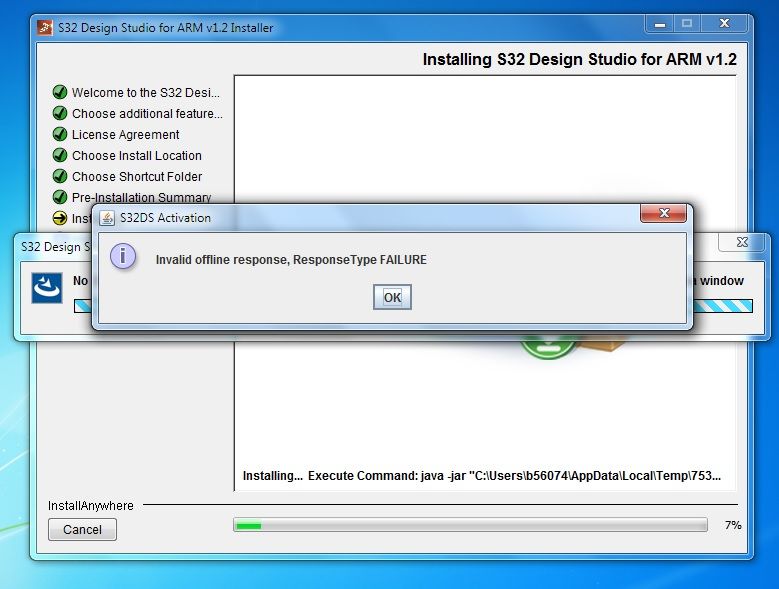Image resolution: width=779 pixels, height=589 pixels.
Task: Click checkmark beside Choose additional feature...
Action: point(60,113)
